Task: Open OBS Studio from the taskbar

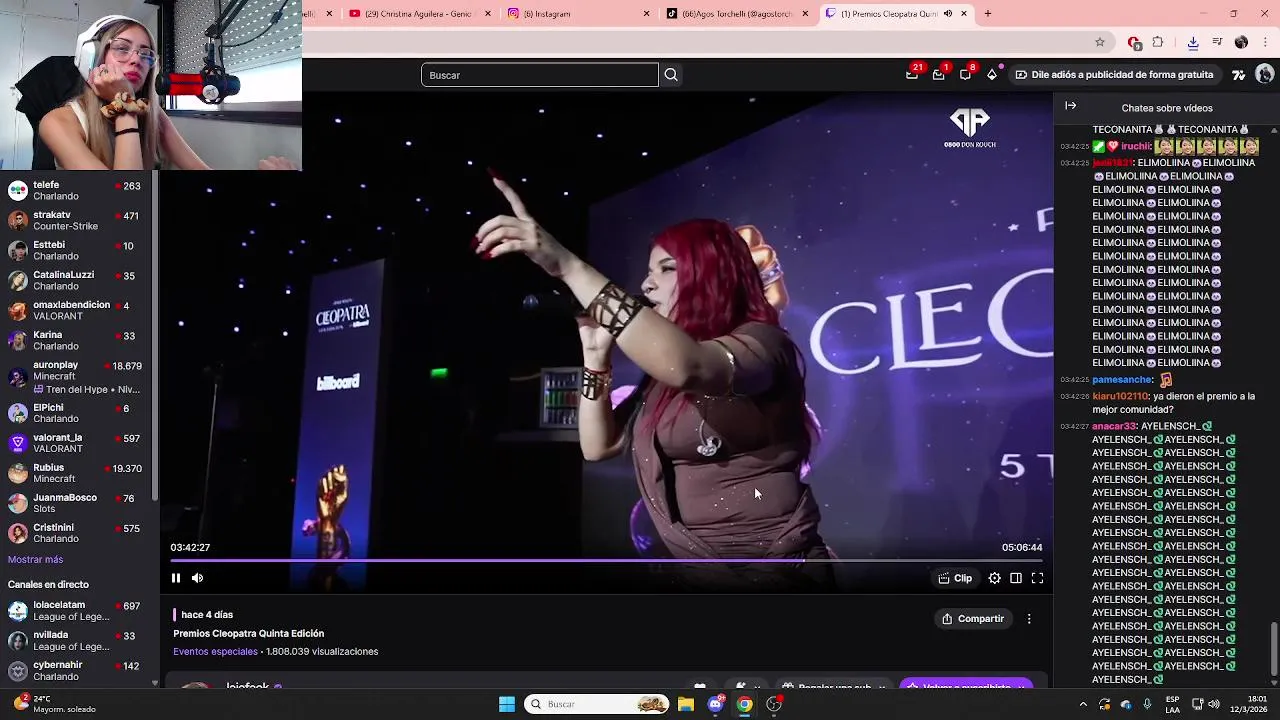Action: click(773, 704)
